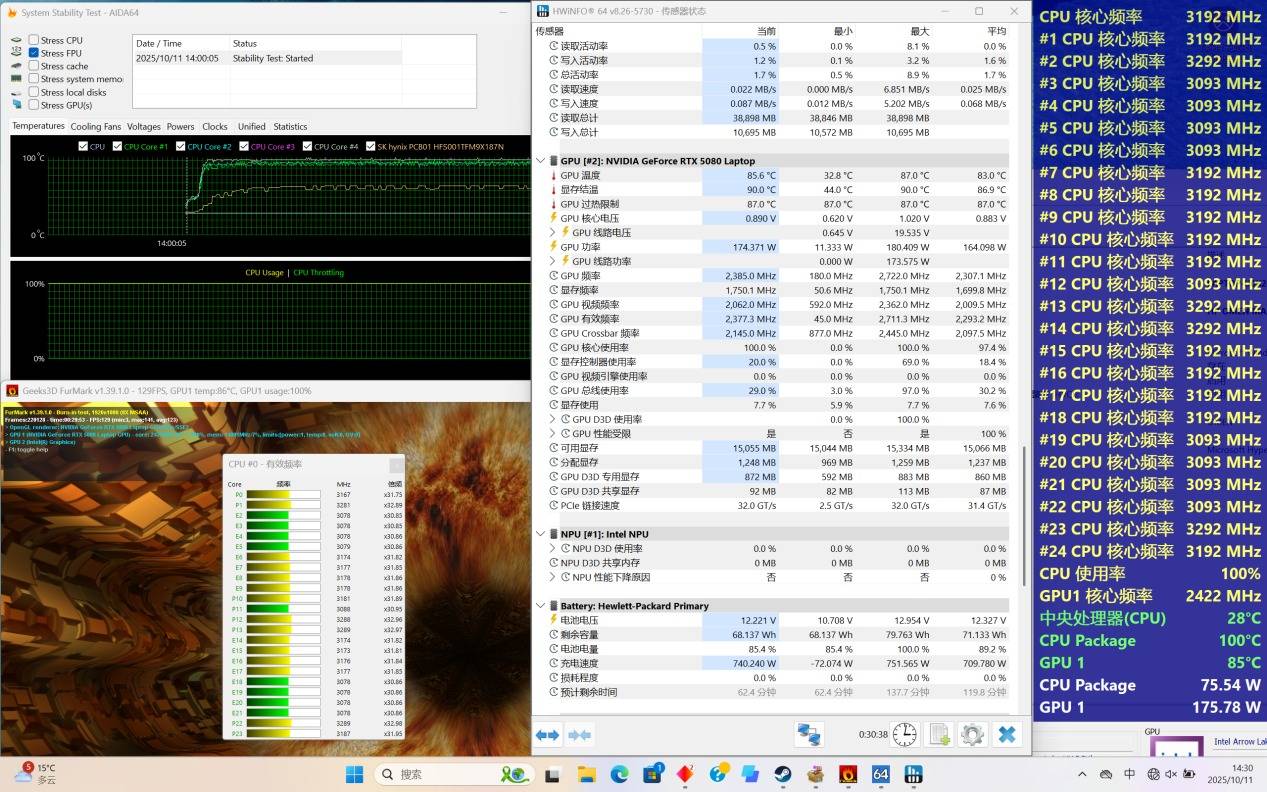Click the HWiNFO log file icon

pyautogui.click(x=939, y=735)
